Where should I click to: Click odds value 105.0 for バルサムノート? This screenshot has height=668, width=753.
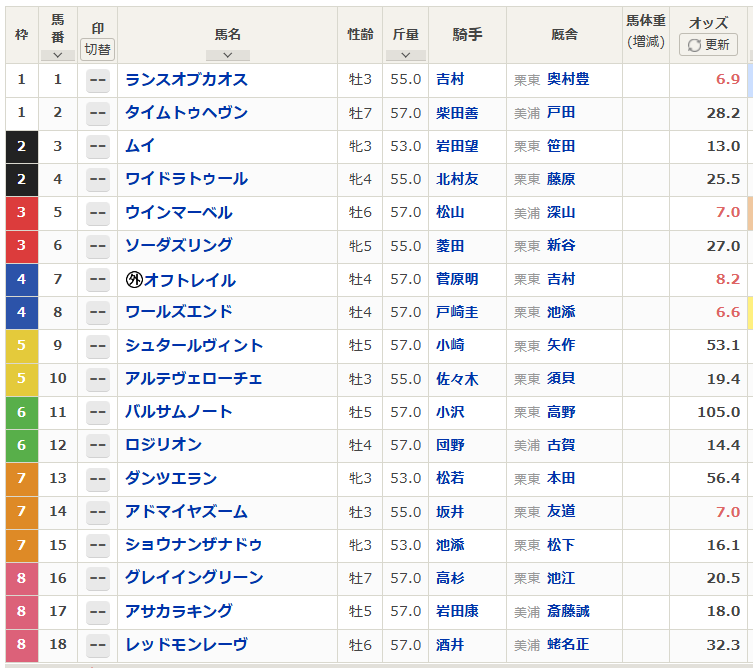(718, 412)
